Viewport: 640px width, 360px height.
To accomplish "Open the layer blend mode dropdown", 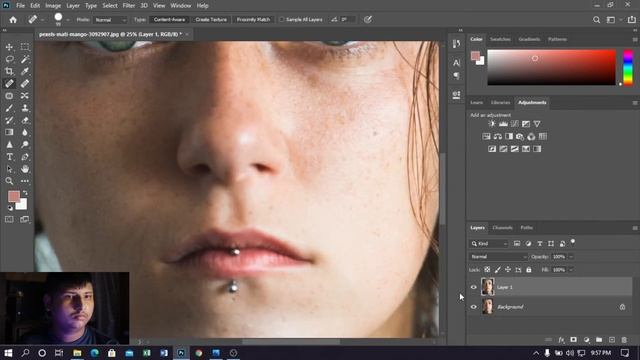I will [x=498, y=257].
